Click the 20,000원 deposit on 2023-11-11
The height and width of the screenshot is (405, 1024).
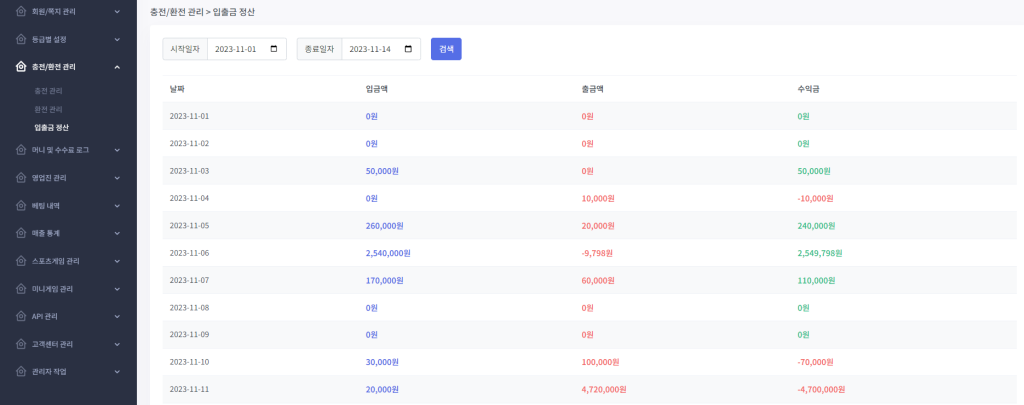(x=382, y=389)
